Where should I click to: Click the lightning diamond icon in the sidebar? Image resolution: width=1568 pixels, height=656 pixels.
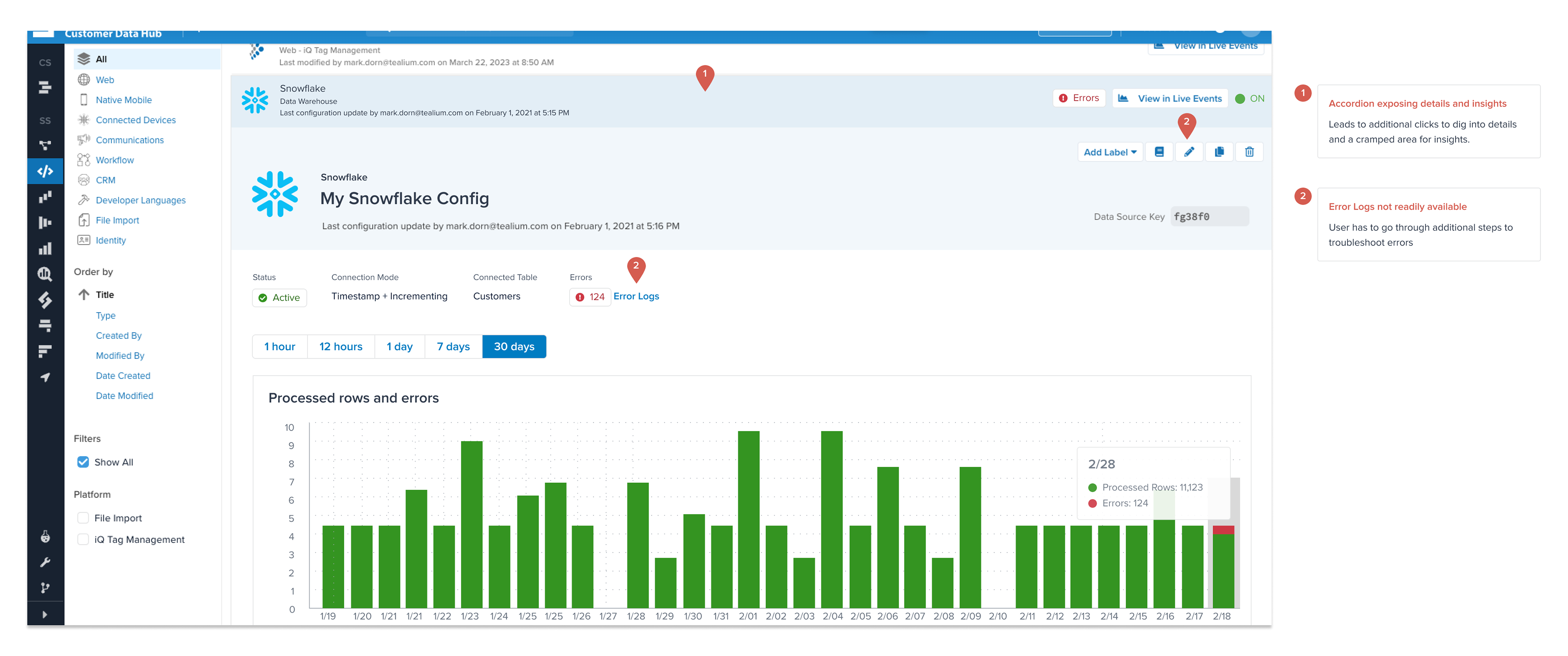point(45,300)
